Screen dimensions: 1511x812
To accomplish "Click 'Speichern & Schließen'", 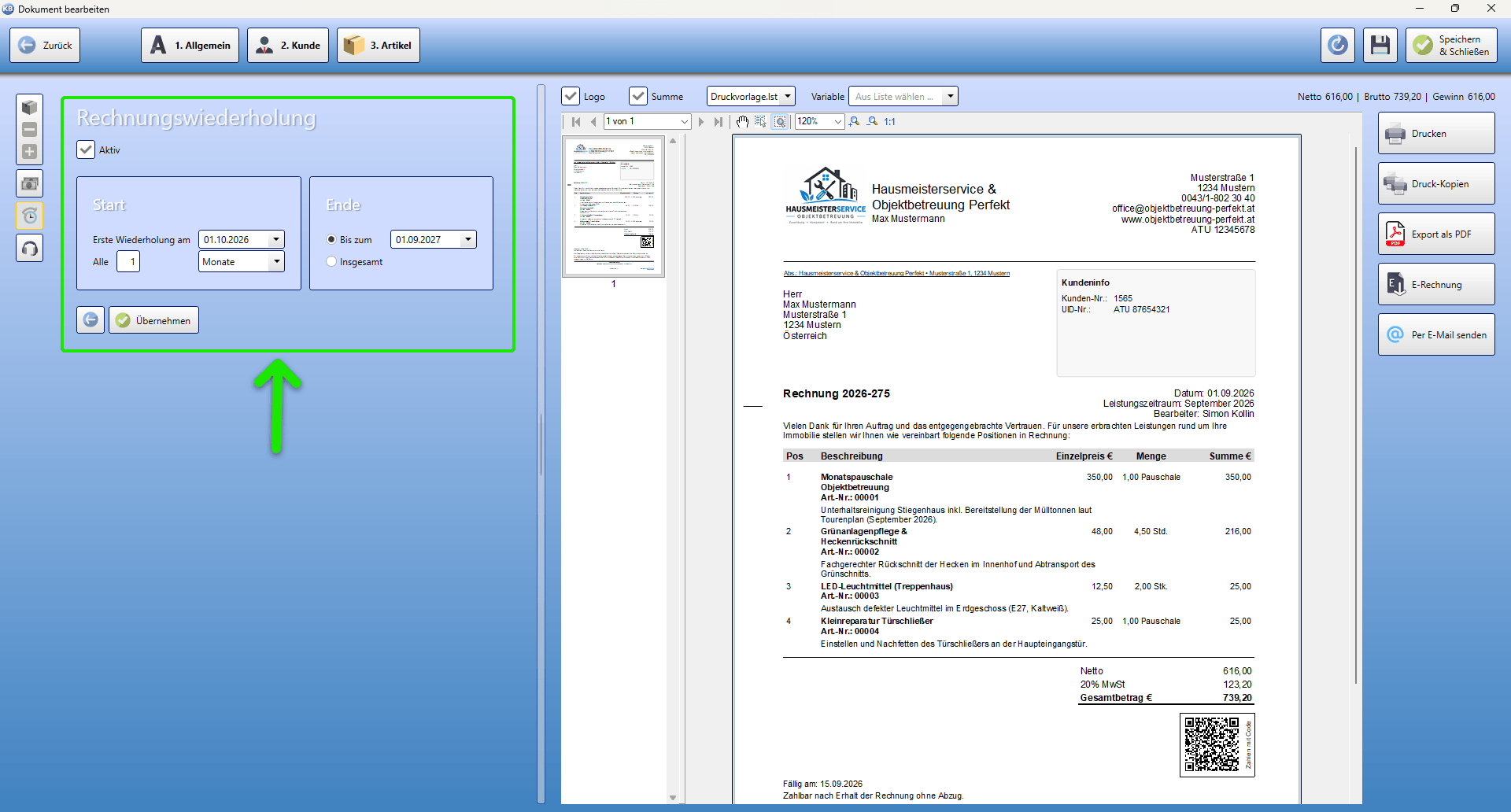I will tap(1451, 45).
